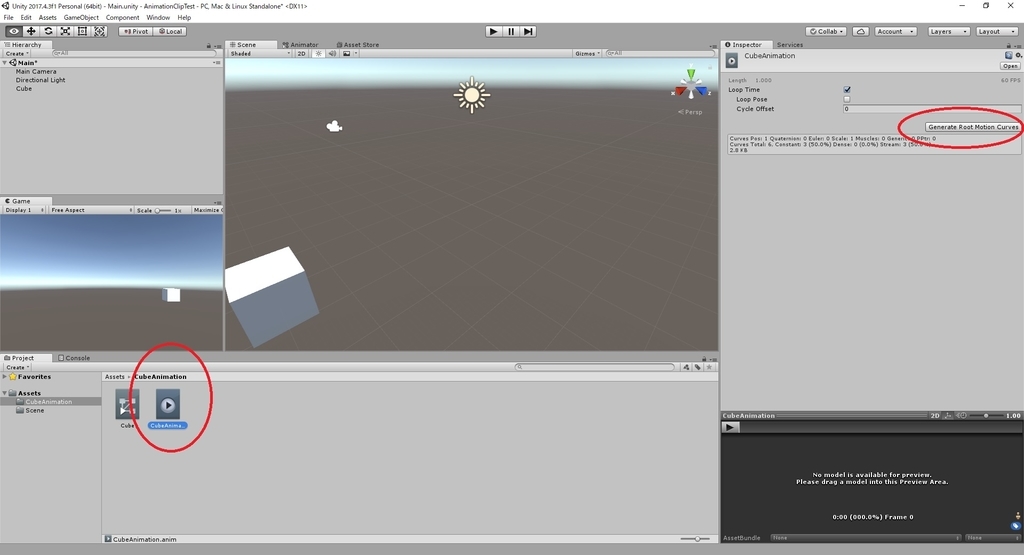The image size is (1024, 555).
Task: Adjust the preview speed slider
Action: click(986, 415)
